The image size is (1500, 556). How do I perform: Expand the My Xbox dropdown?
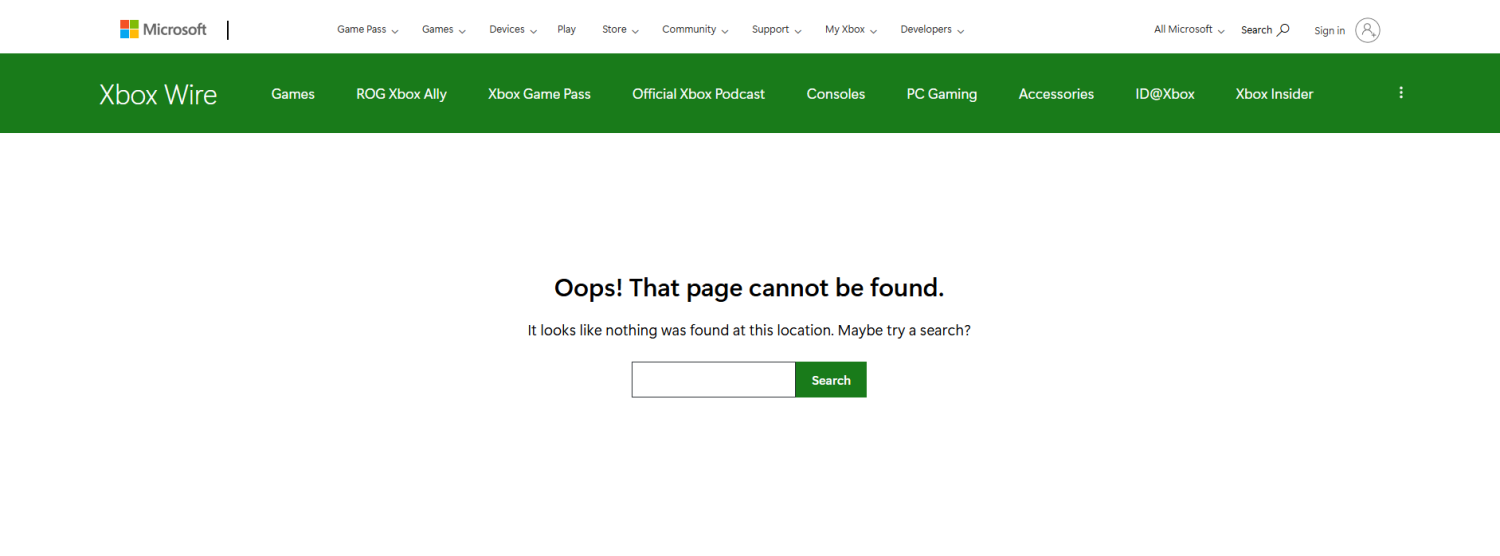(850, 30)
